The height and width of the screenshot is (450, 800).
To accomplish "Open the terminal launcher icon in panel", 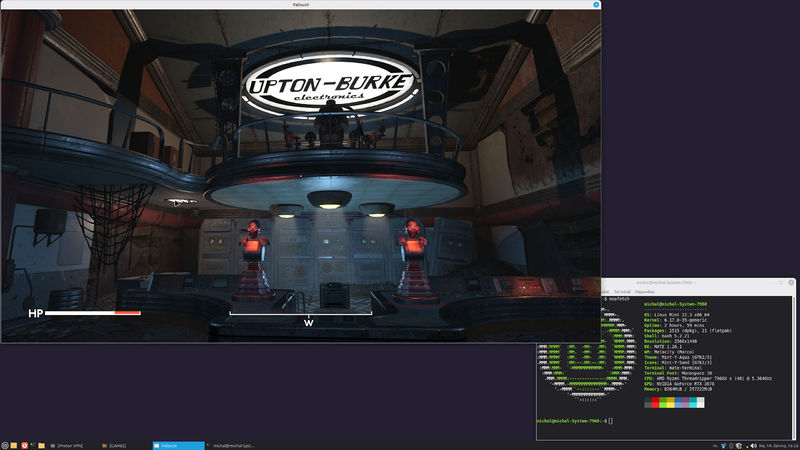I will click(33, 445).
